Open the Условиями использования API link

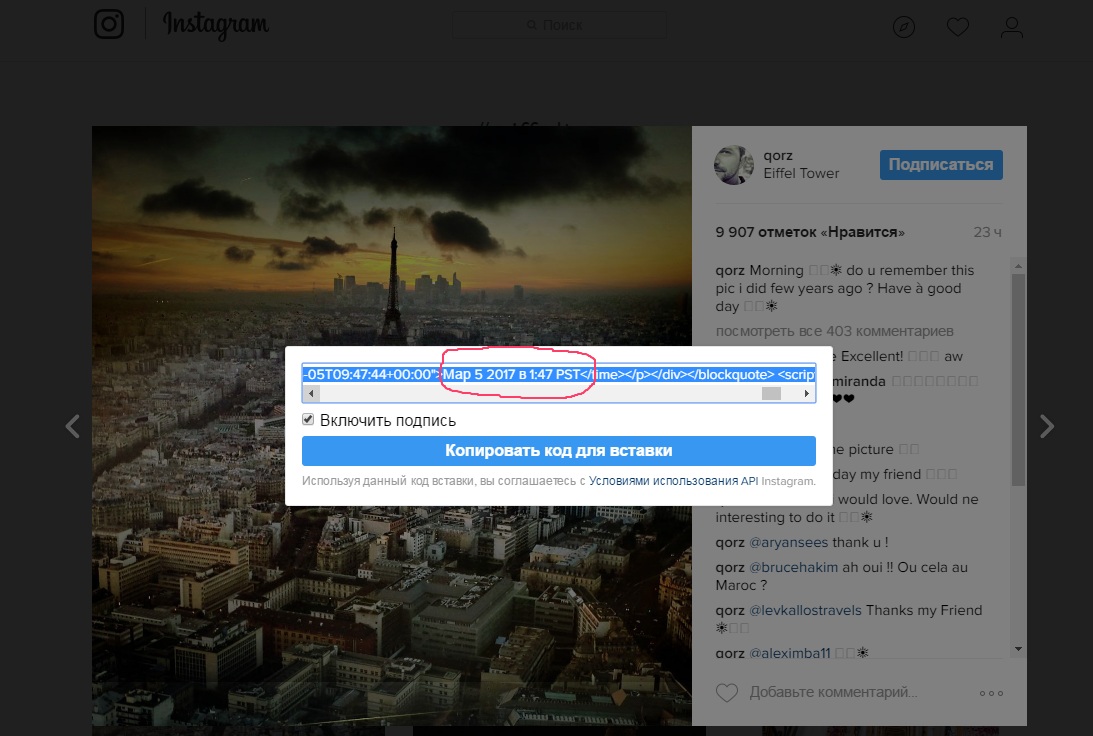[673, 481]
